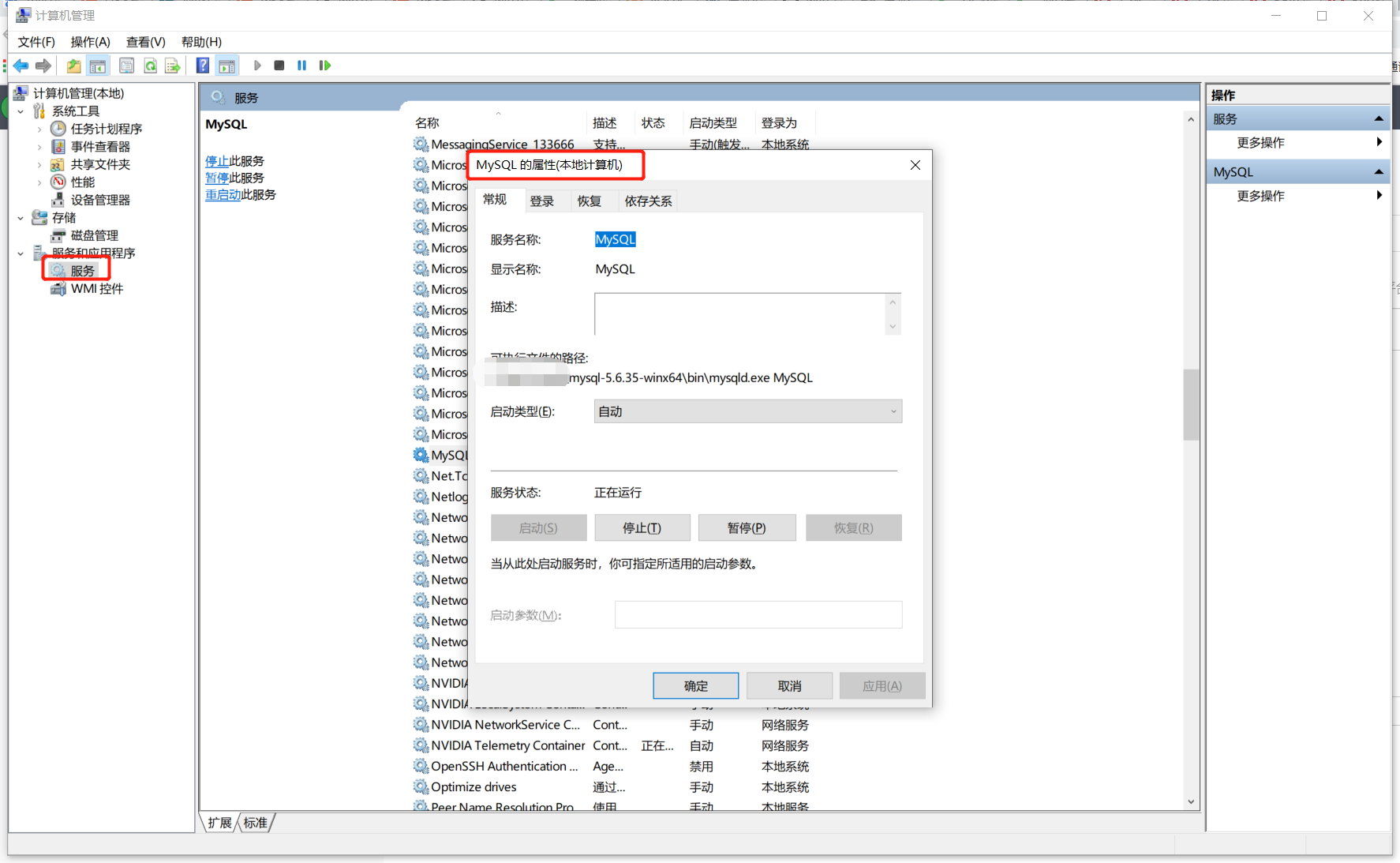The image size is (1400, 863).
Task: Open the 启动类型 dropdown
Action: coord(747,411)
